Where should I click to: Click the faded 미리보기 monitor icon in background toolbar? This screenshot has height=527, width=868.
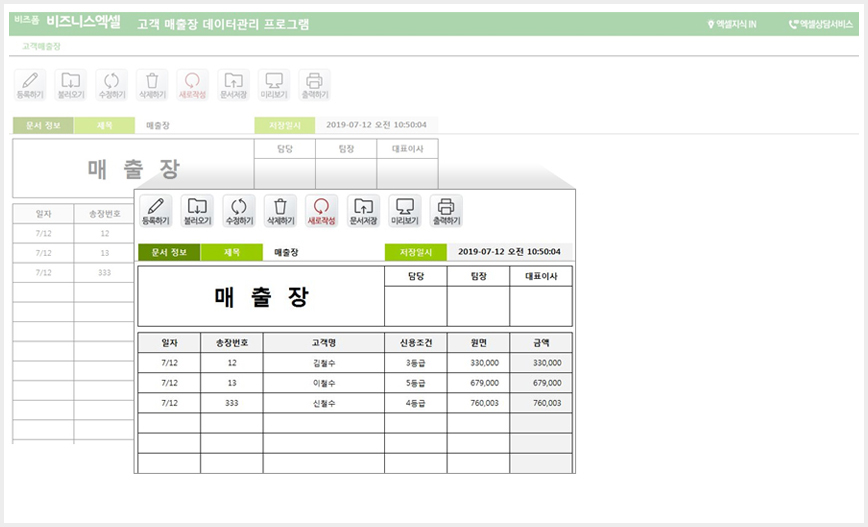pyautogui.click(x=274, y=85)
